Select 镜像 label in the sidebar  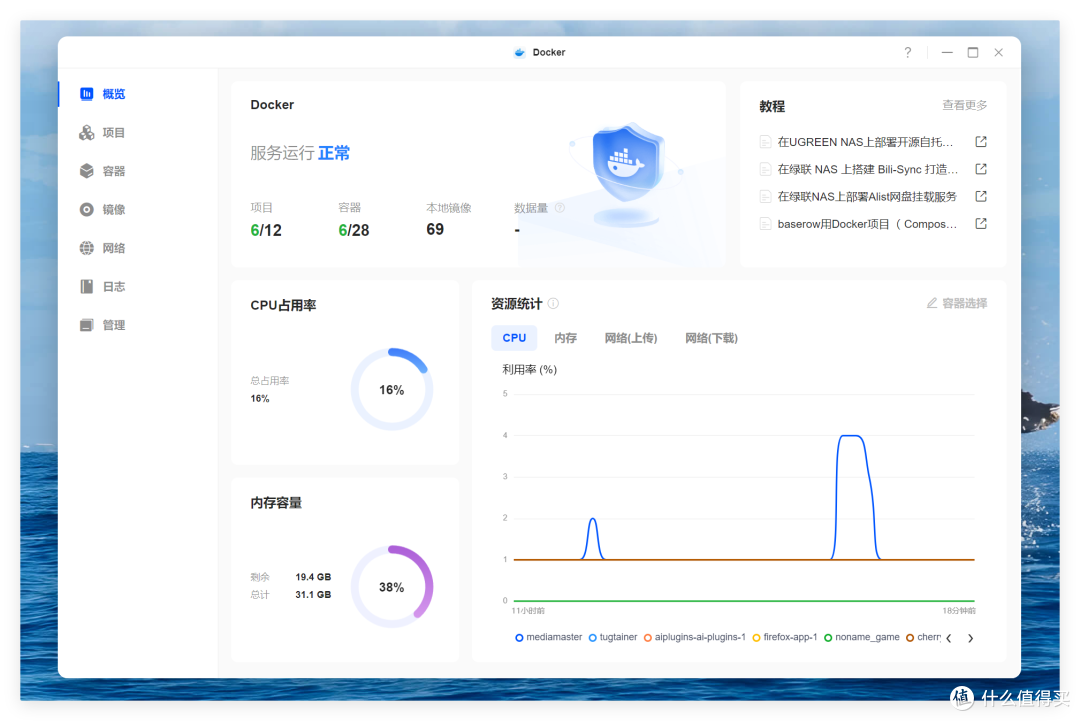coord(114,209)
